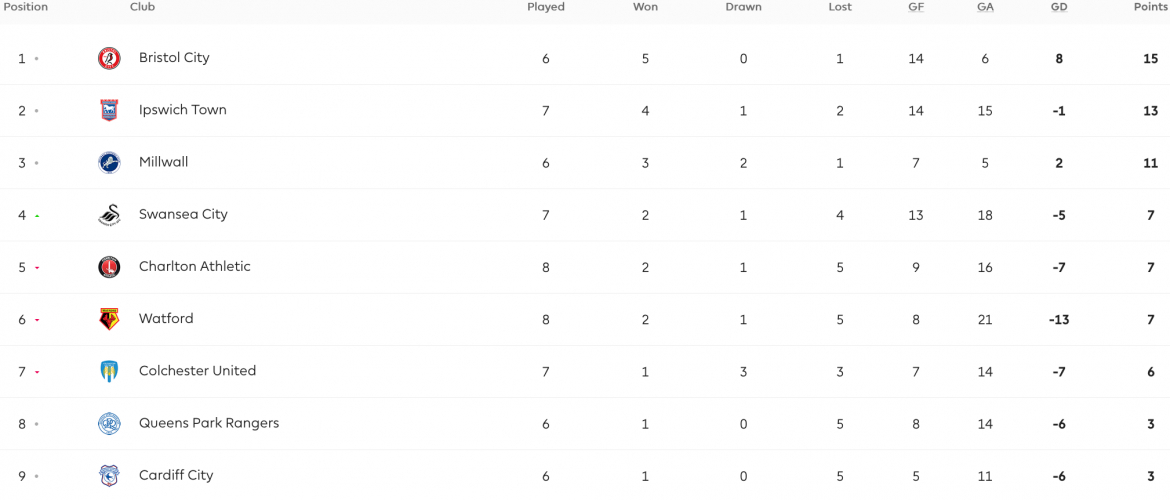Click the Cardiff City badge
The width and height of the screenshot is (1170, 500).
pos(110,476)
